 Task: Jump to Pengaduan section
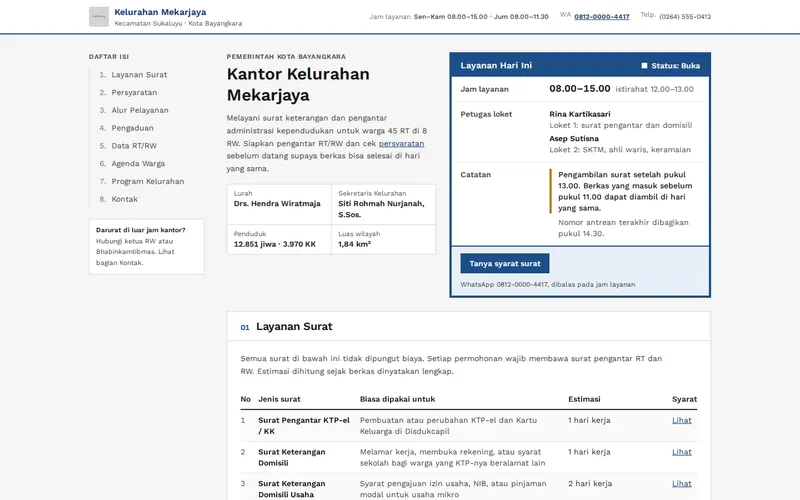[133, 128]
